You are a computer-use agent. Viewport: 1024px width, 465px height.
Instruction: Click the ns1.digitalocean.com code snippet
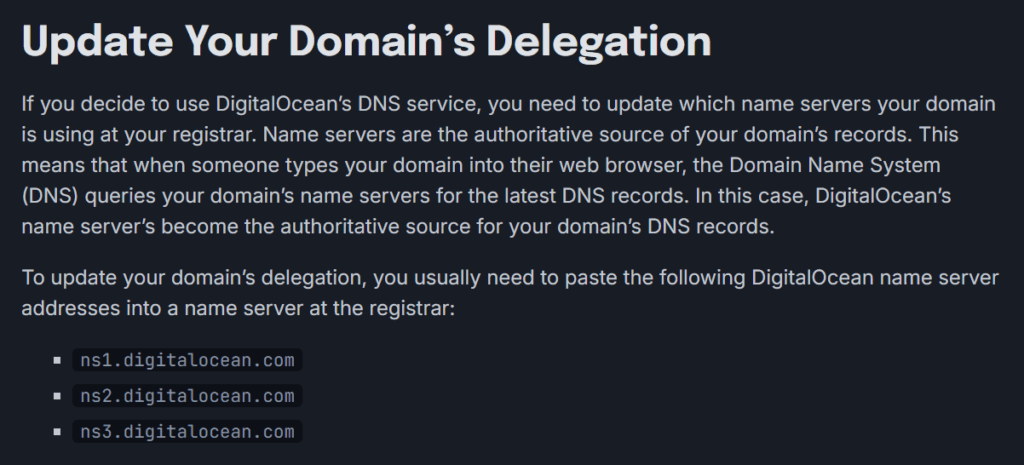click(x=187, y=360)
